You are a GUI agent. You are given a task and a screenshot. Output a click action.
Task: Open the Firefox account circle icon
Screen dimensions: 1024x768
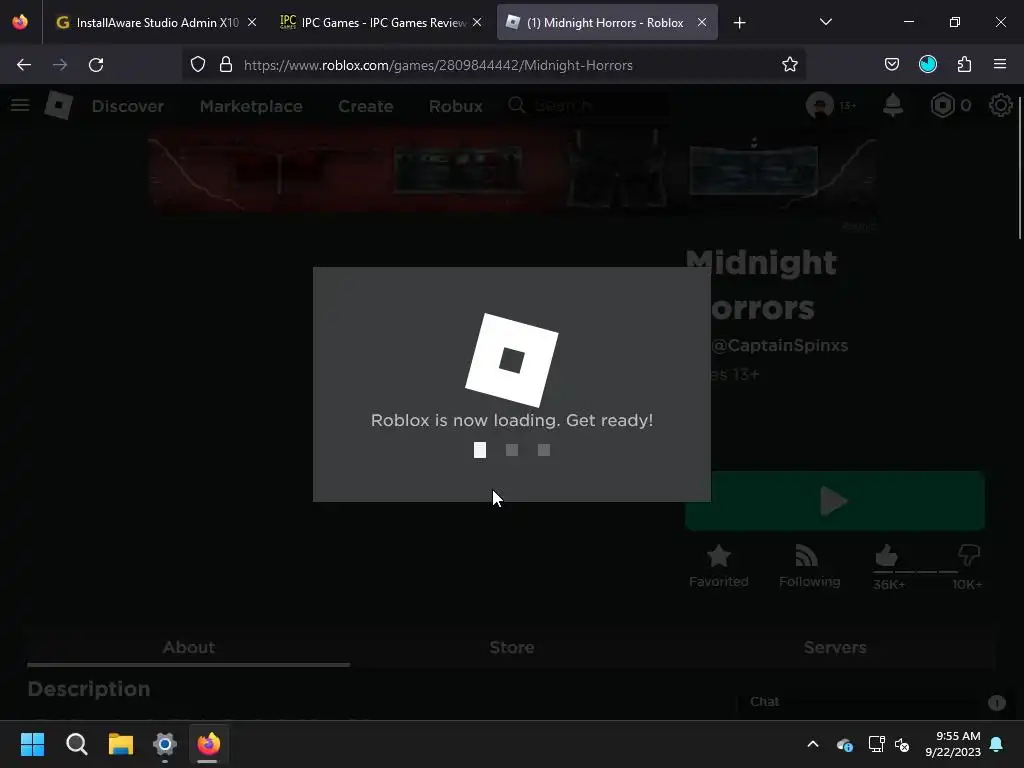(927, 65)
